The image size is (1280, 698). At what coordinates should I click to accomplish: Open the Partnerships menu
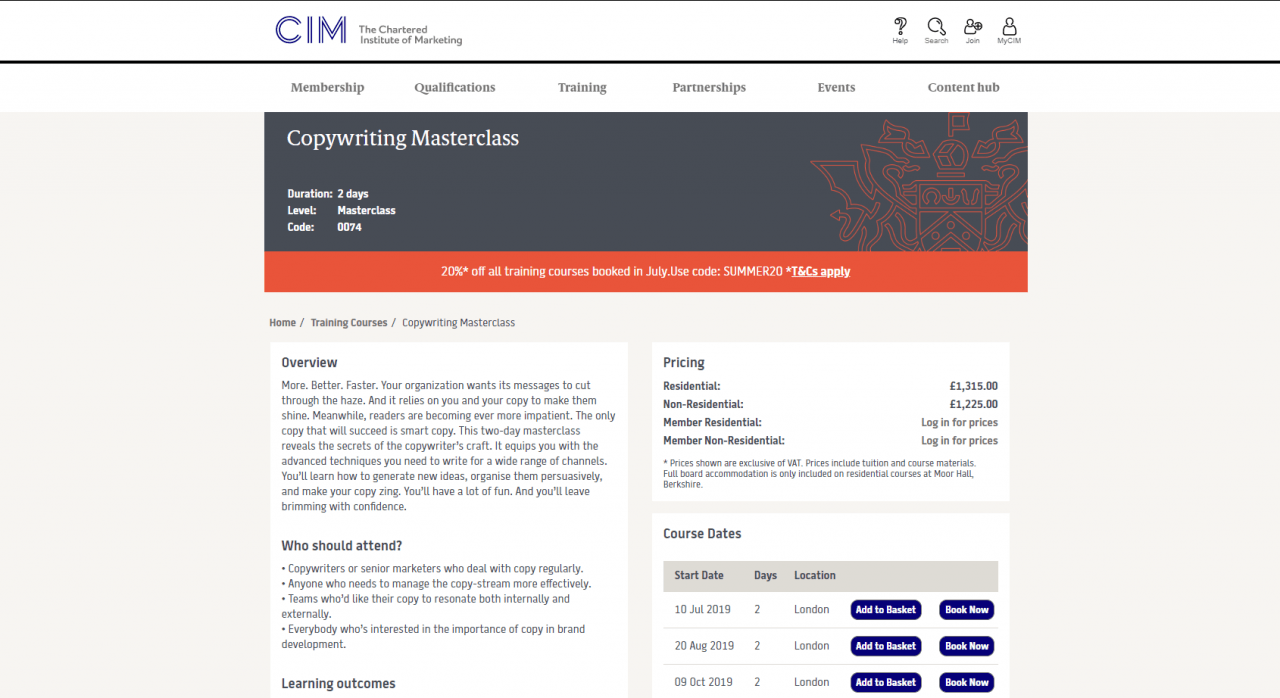point(709,87)
